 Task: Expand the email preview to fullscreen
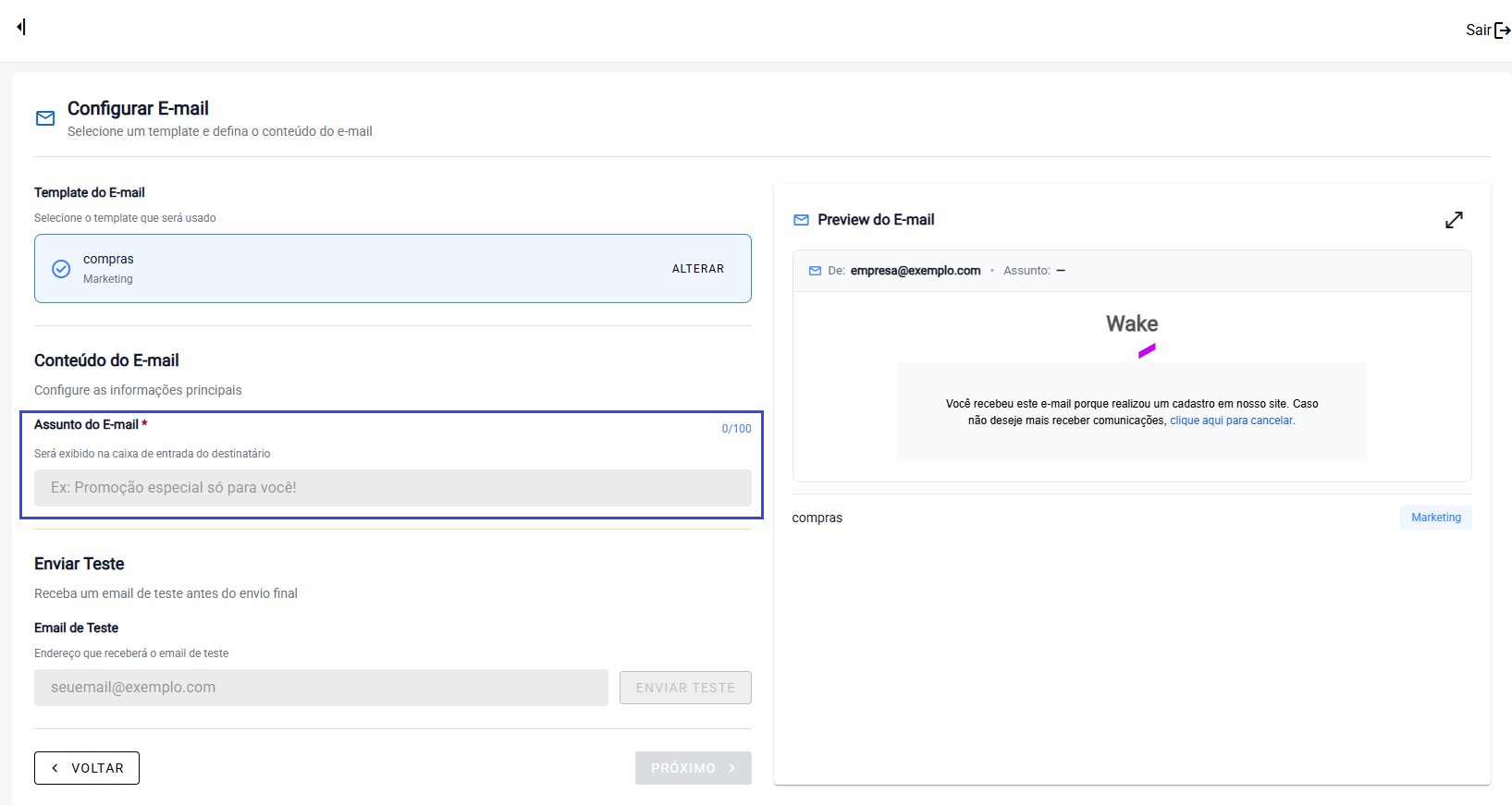point(1454,220)
